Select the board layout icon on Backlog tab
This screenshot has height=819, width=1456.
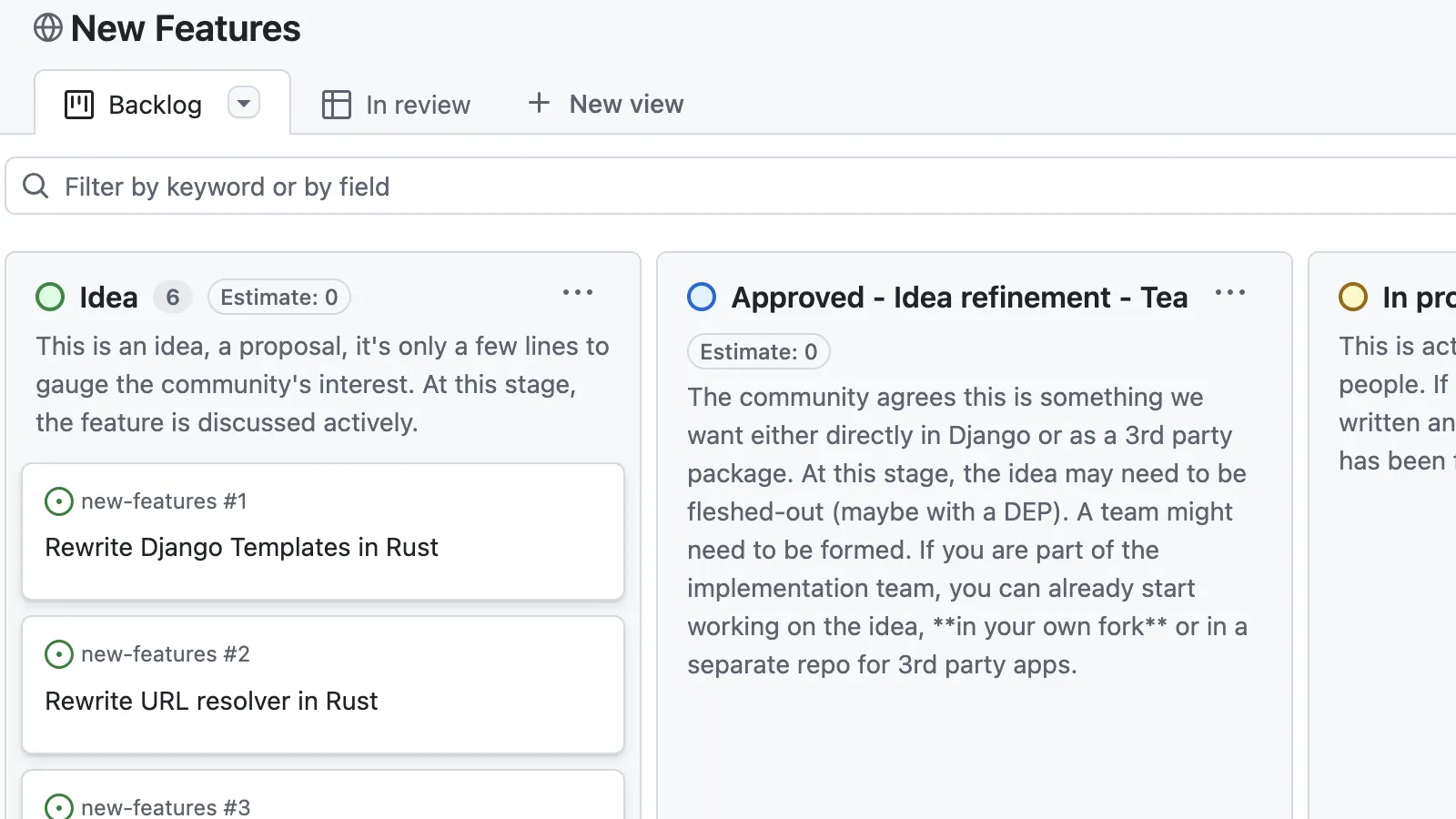79,104
